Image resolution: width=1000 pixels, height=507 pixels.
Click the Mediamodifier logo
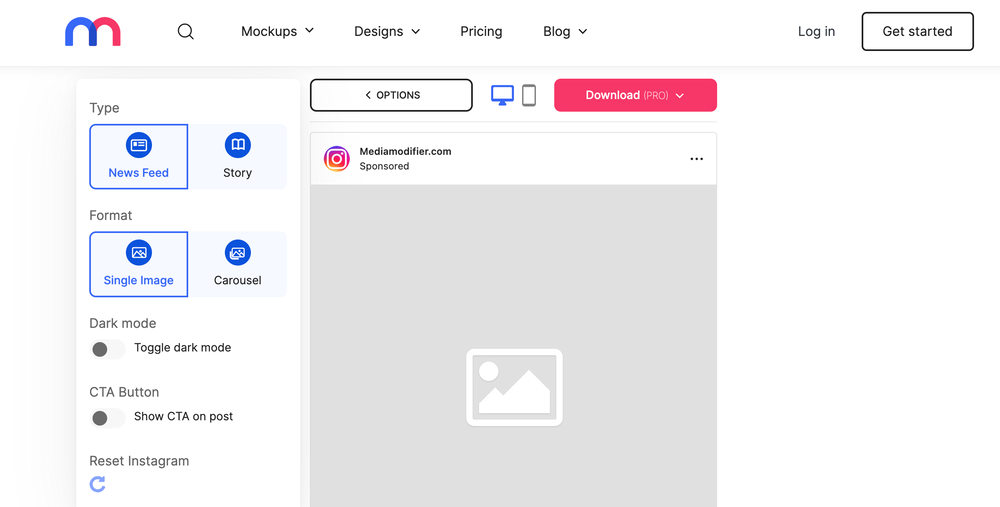tap(92, 31)
